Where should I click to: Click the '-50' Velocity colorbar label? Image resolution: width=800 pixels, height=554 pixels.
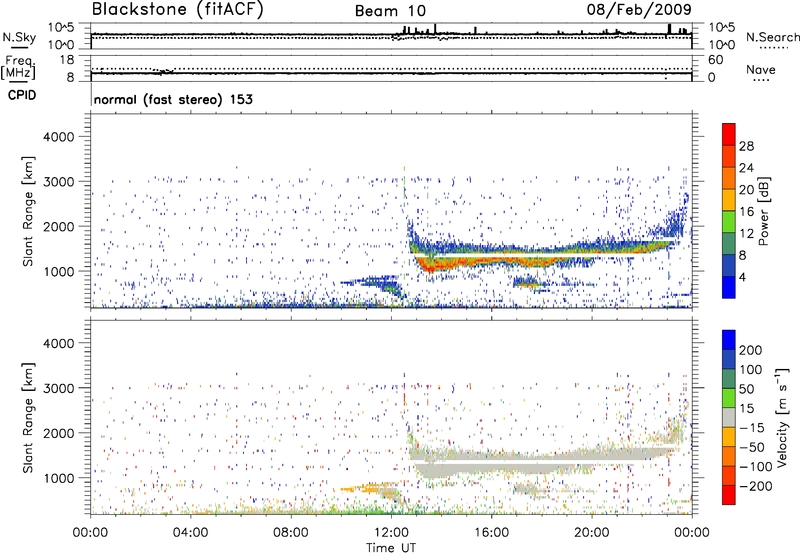coord(752,447)
